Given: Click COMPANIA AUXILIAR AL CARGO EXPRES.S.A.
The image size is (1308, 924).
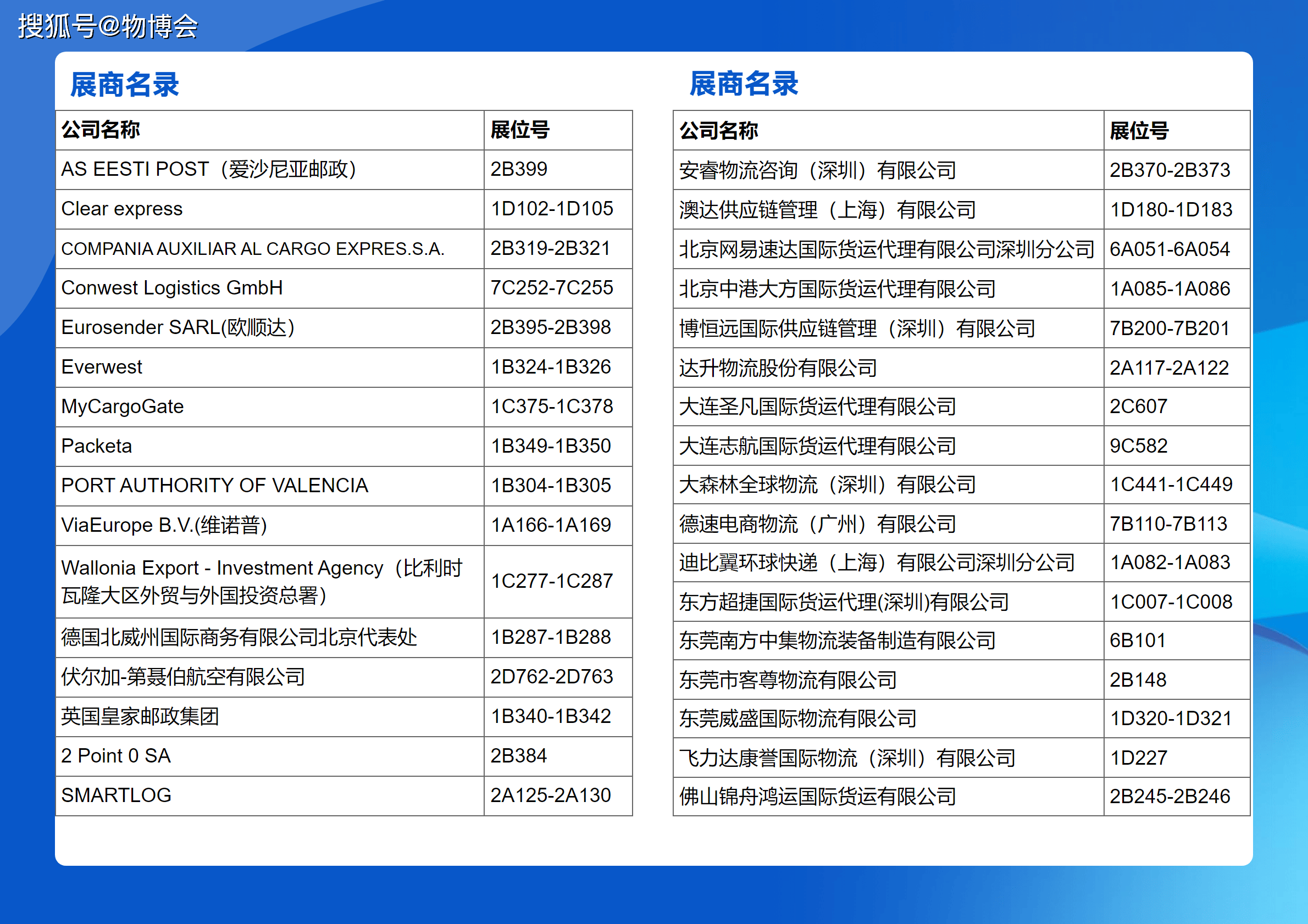Looking at the screenshot, I should (252, 249).
